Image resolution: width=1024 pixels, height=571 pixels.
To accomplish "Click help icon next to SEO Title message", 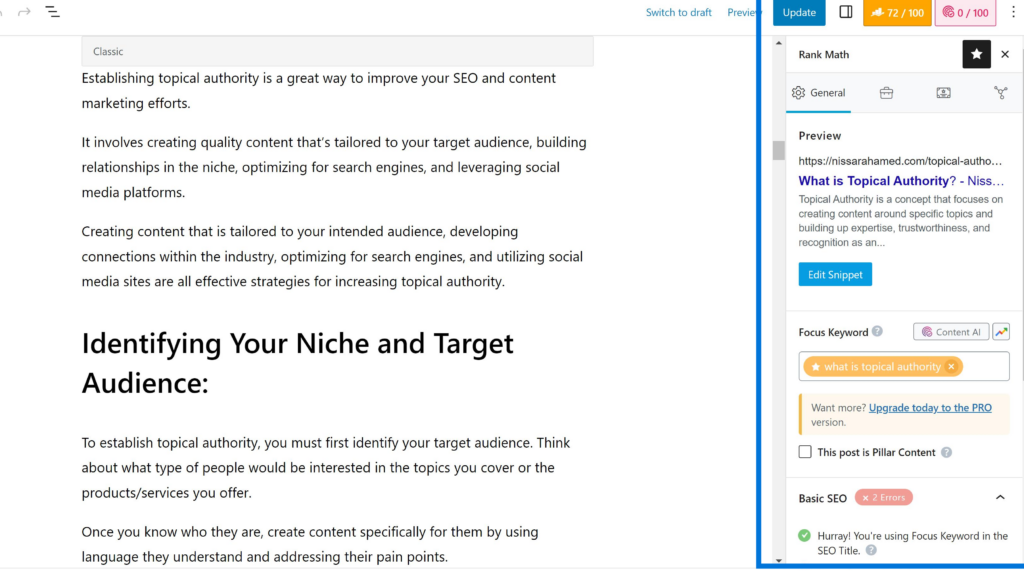I will pos(871,550).
